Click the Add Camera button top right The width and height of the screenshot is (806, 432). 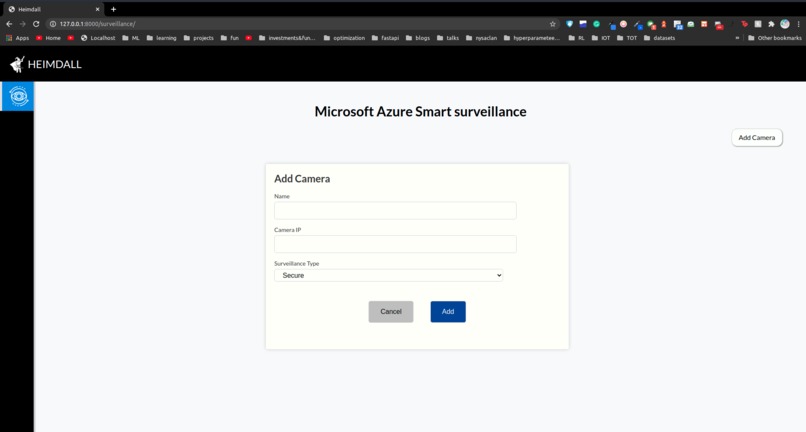click(x=757, y=137)
